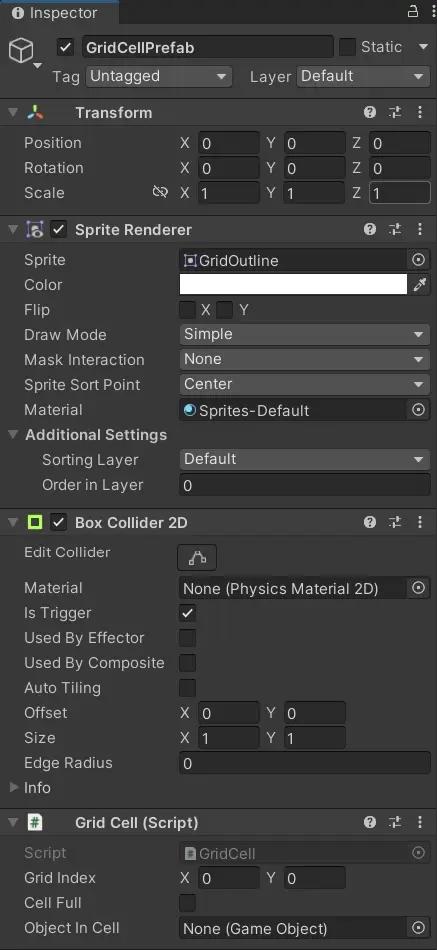Open Sprite Renderer preset selector icon
Screen dimensions: 437x950
click(395, 229)
